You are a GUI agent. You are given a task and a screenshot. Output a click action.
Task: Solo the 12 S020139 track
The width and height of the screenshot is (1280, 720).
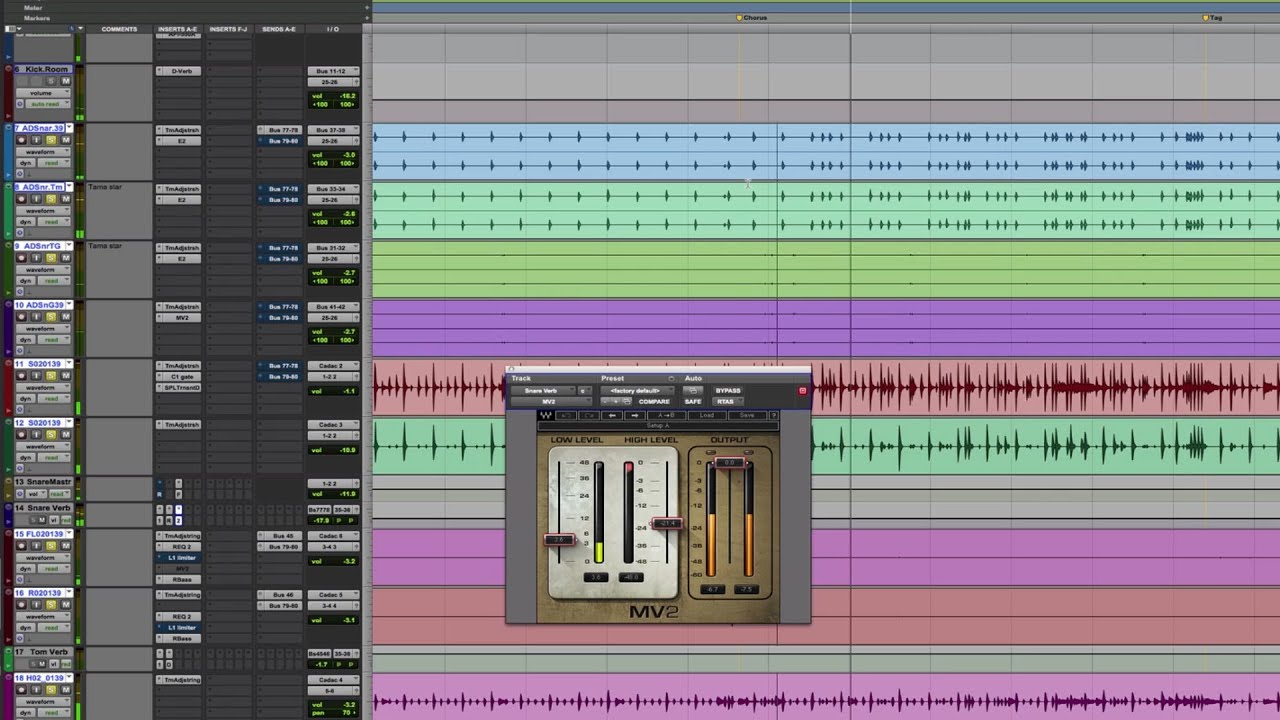coord(51,435)
